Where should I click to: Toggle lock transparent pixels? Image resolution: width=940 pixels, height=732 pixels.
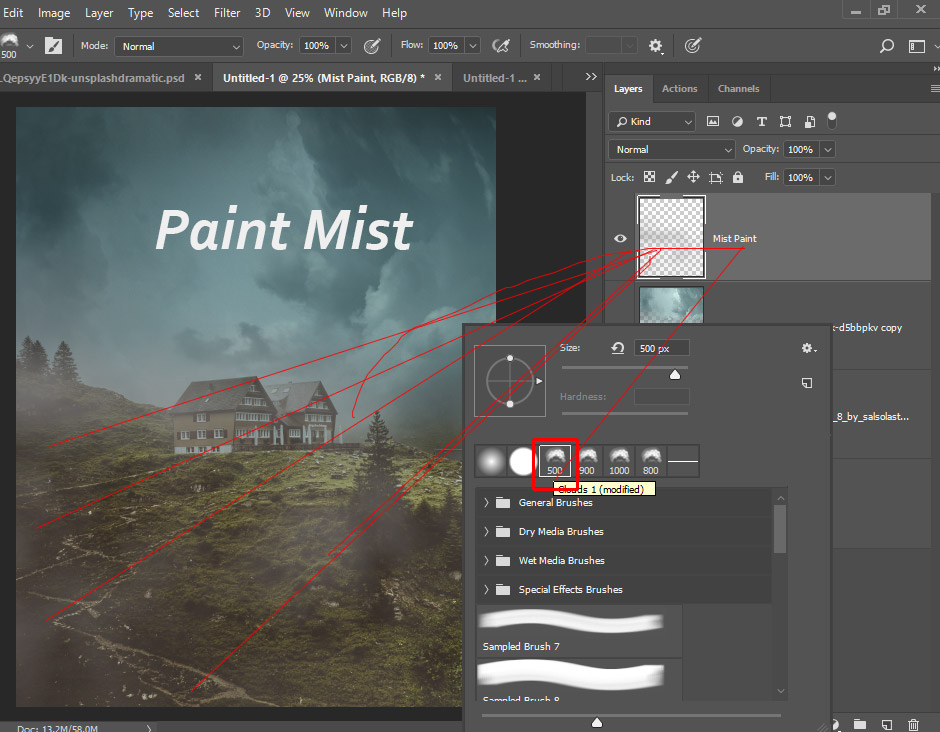tap(649, 177)
